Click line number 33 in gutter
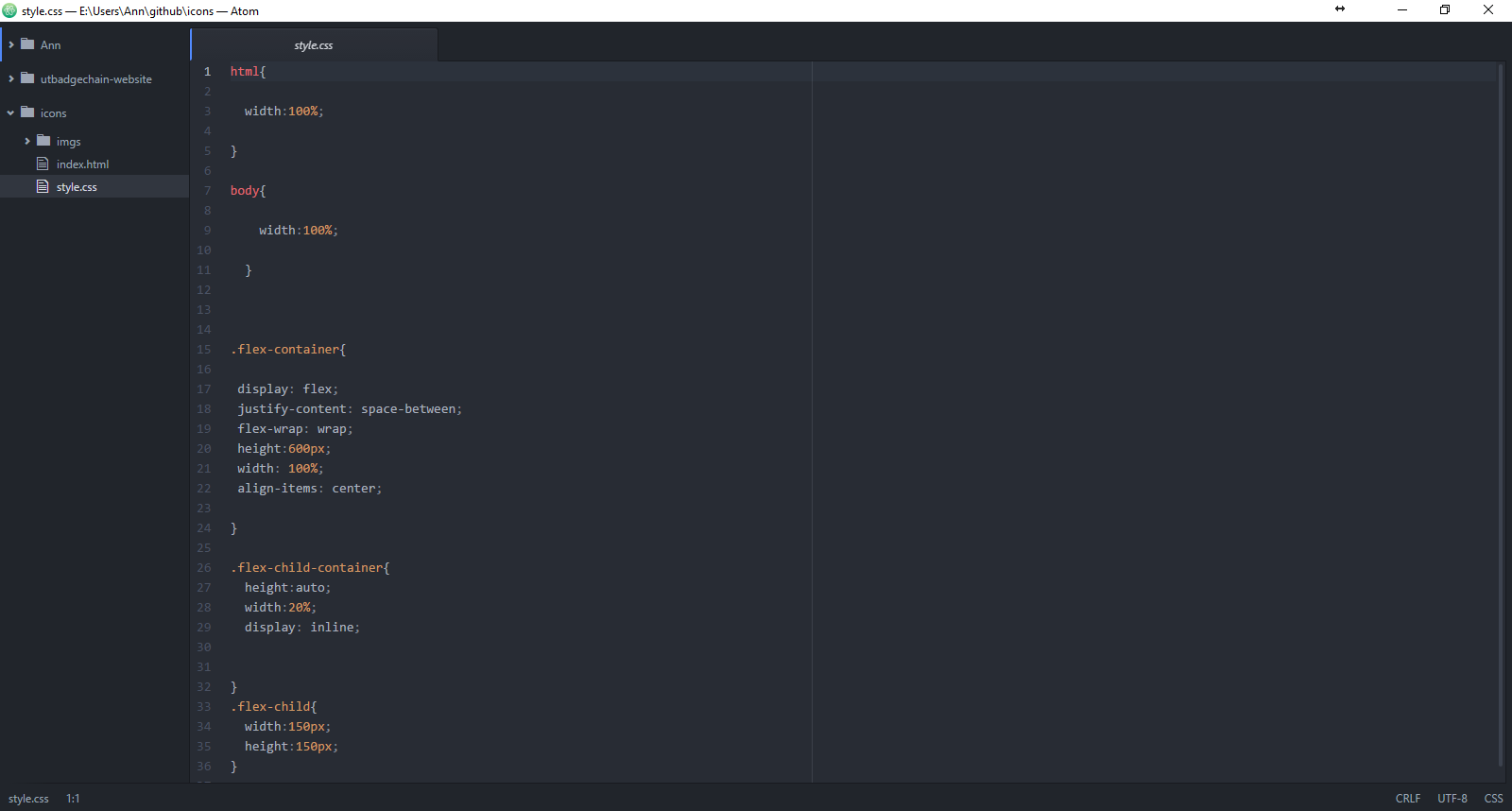1512x811 pixels. point(204,707)
